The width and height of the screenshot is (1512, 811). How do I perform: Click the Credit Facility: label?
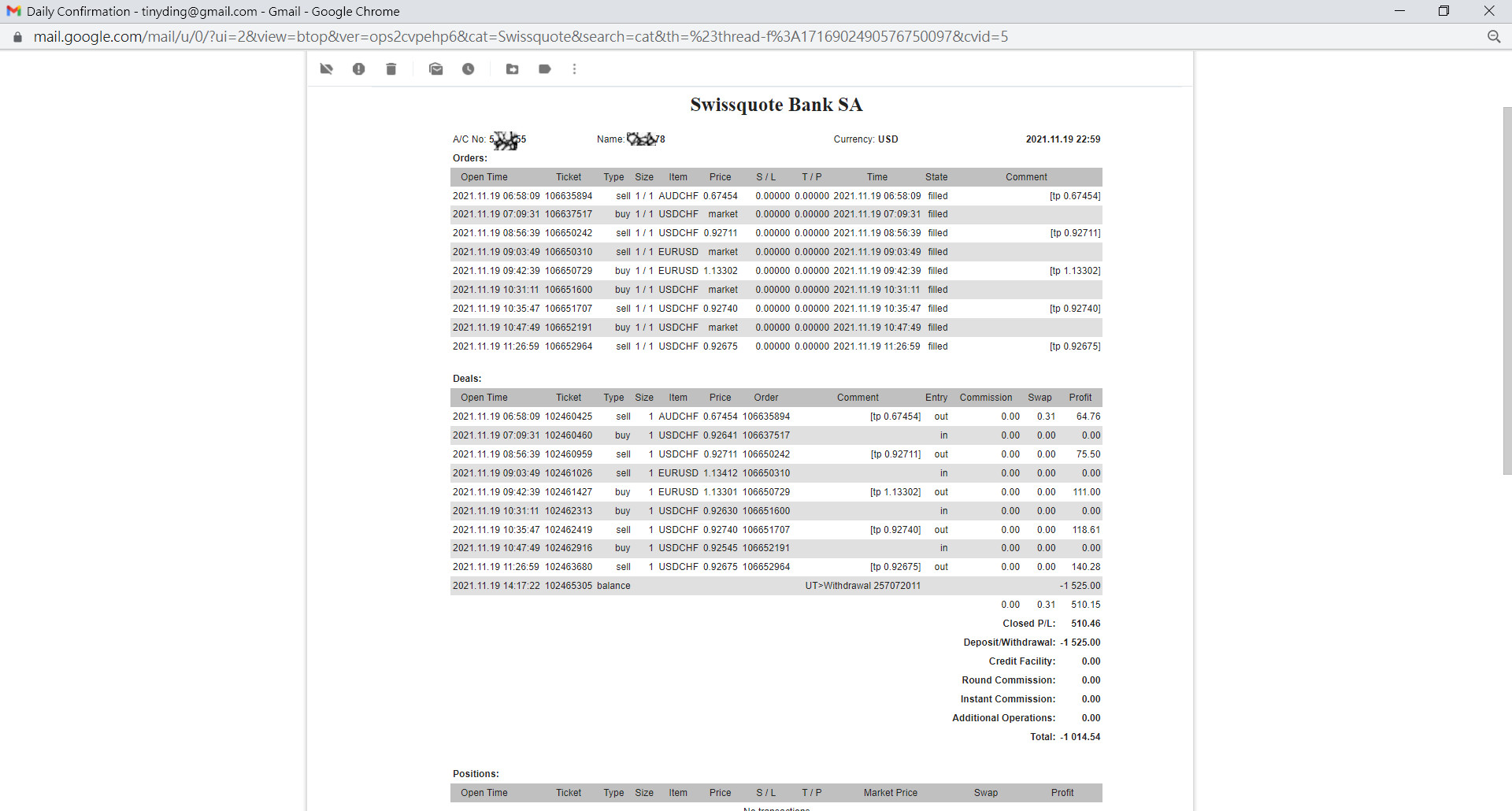pos(1022,661)
